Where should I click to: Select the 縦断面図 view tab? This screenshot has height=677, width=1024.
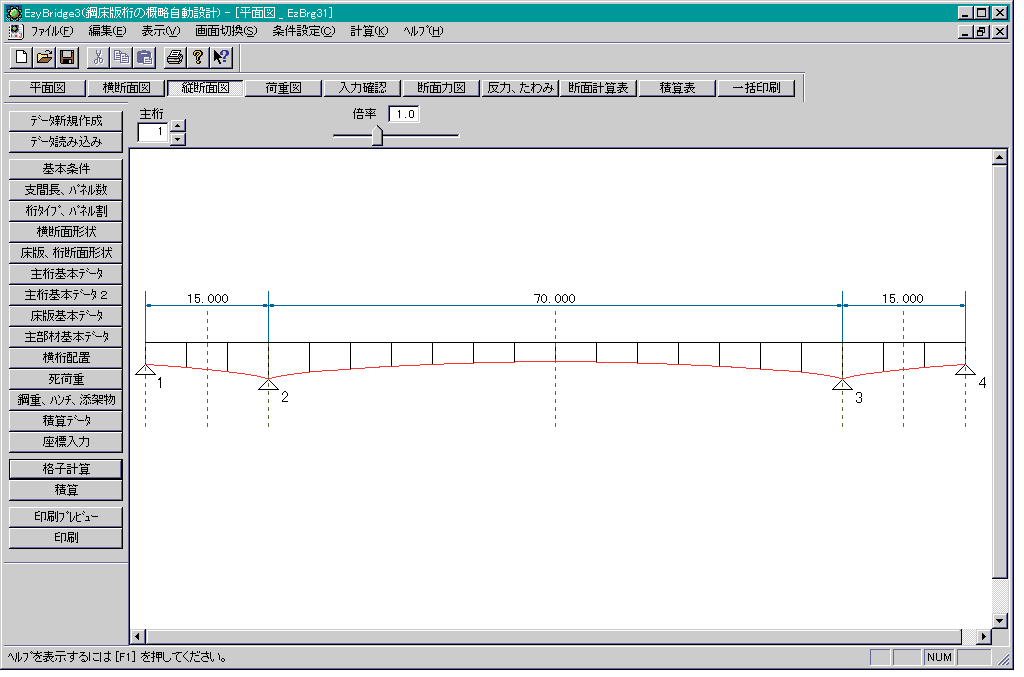(x=205, y=88)
